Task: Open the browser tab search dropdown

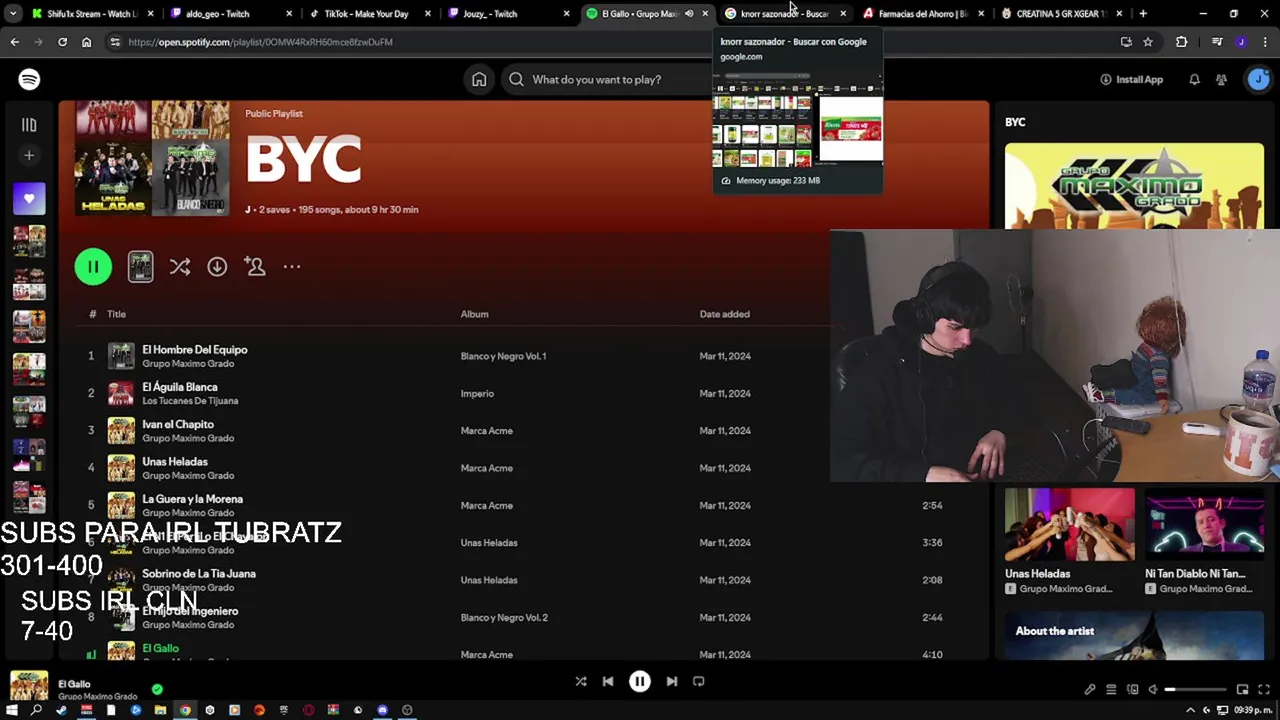Action: (12, 14)
